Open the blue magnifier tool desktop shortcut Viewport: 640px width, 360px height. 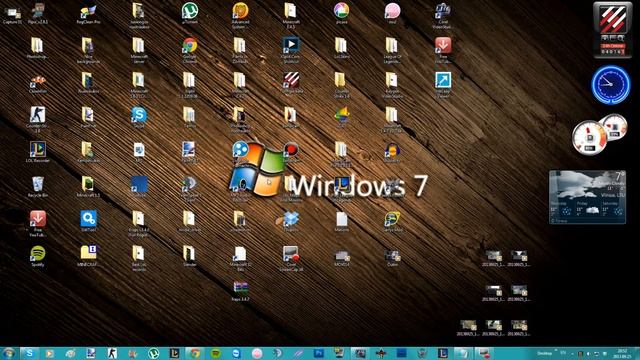pos(88,221)
